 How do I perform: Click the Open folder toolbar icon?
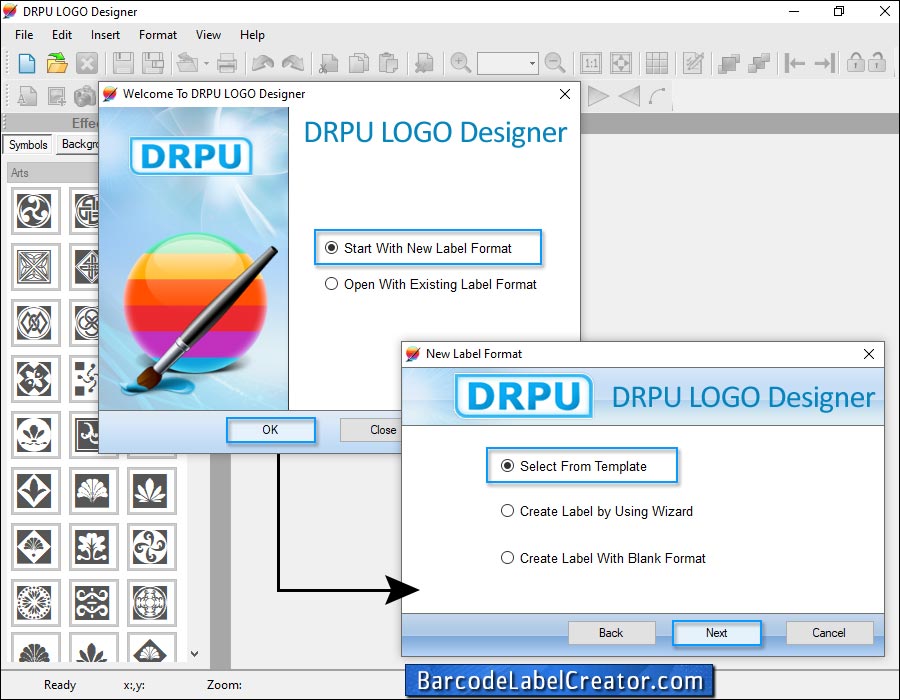coord(57,63)
